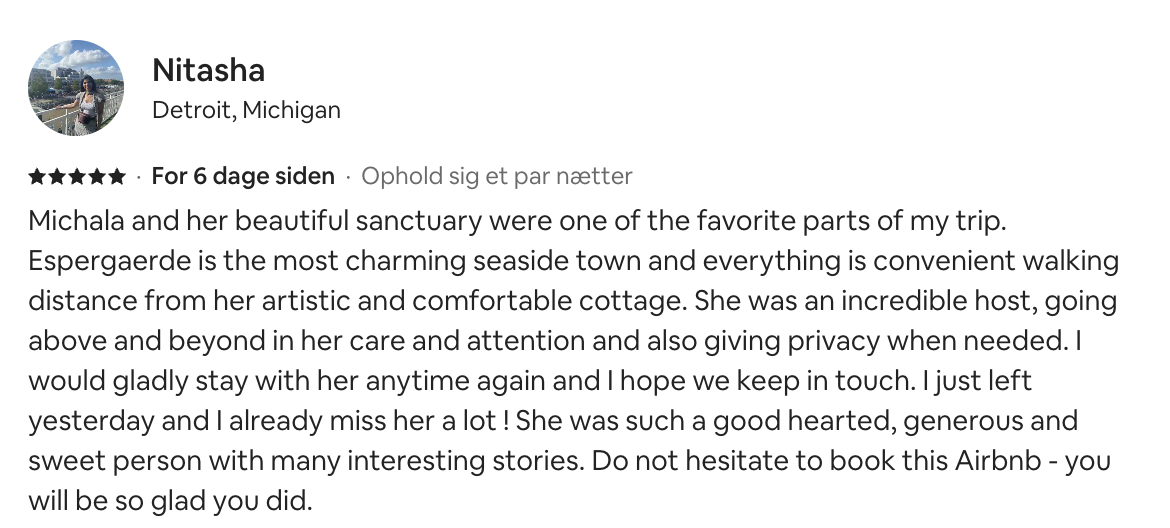Click the Detroit, Michigan location text
Screen dimensions: 1170x528
[x=246, y=110]
